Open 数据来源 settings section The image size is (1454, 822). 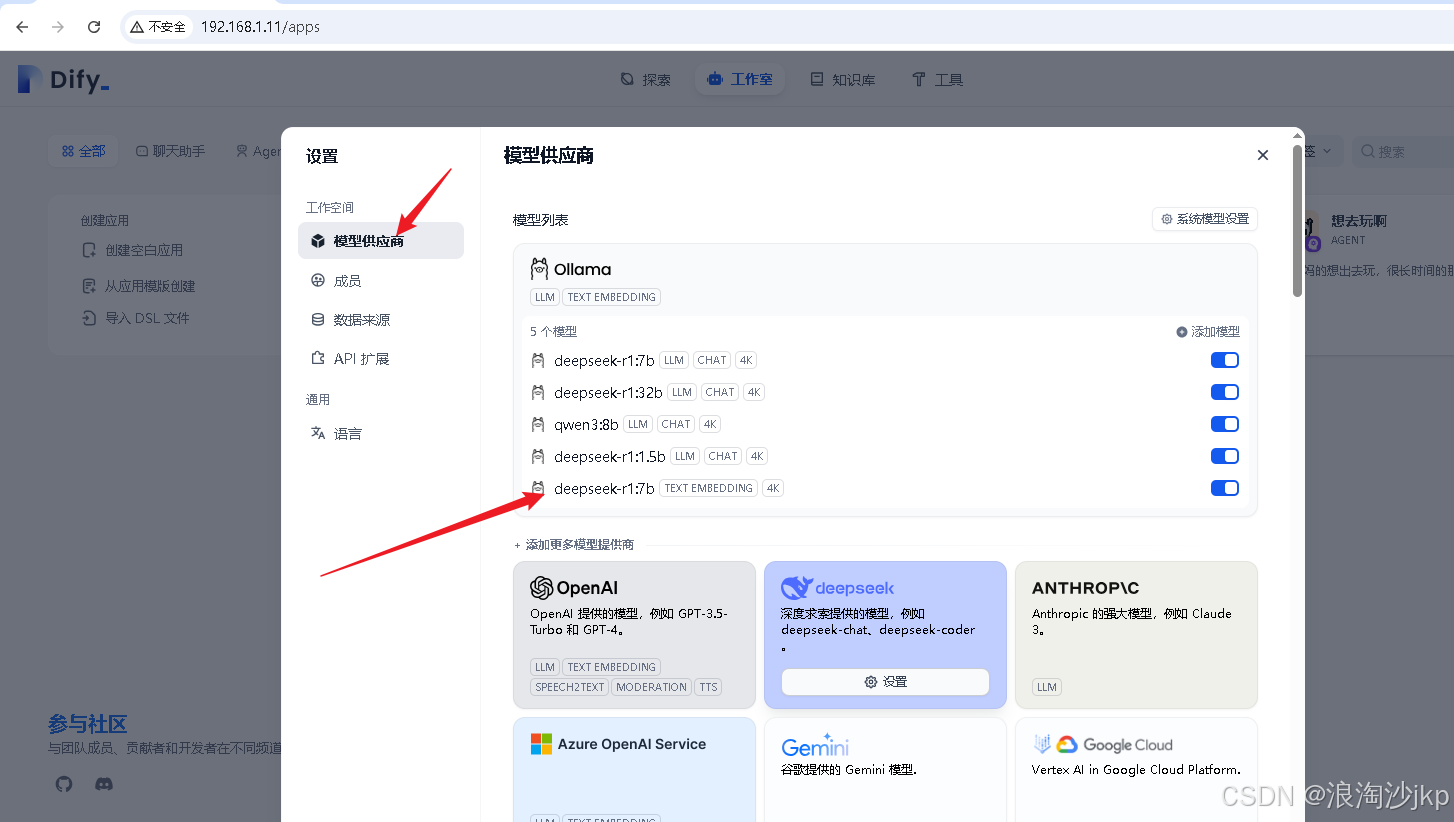tap(381, 320)
